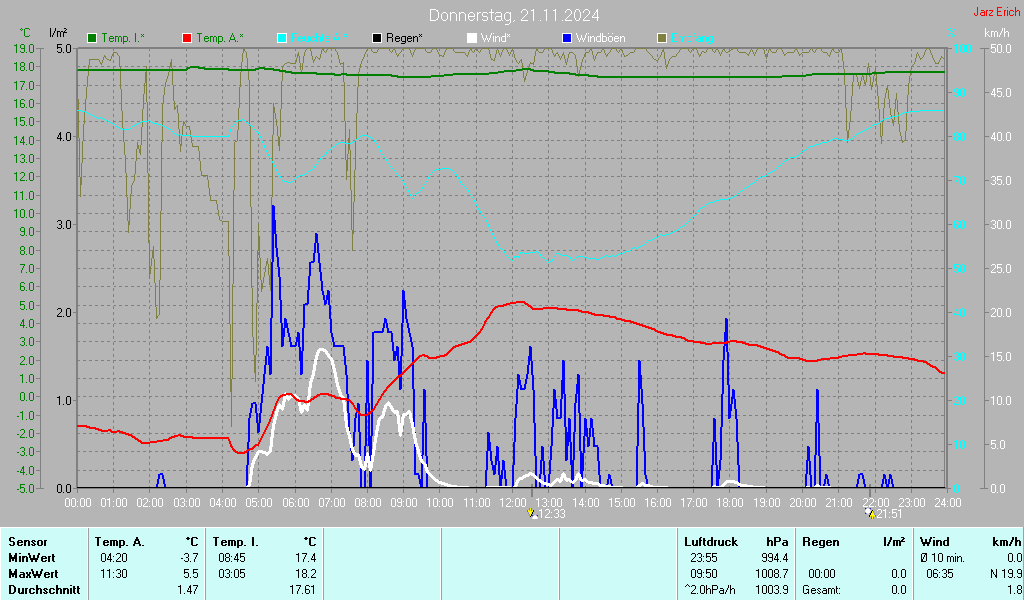Click the '18:00' time axis label

click(x=730, y=503)
